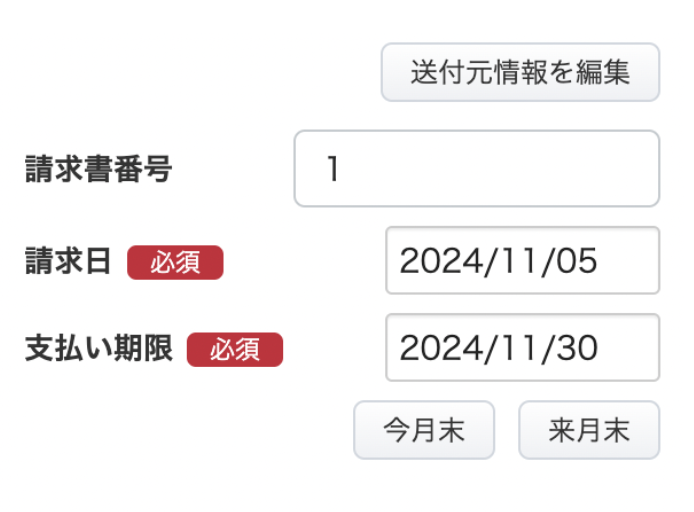Set payment deadline to end of next month
Screen dimensions: 694x512
click(589, 430)
